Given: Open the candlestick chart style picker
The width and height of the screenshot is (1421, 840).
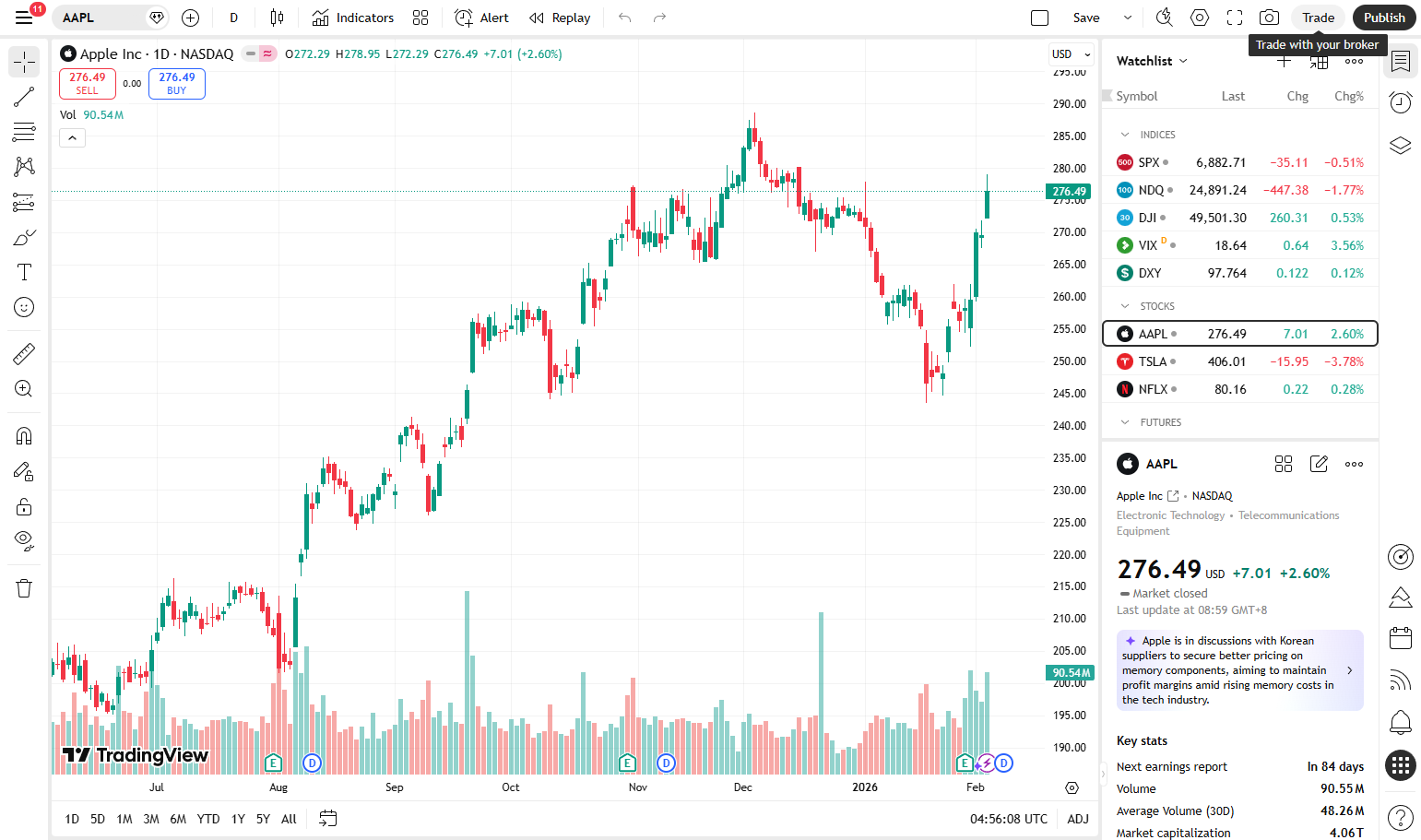Looking at the screenshot, I should [x=277, y=18].
